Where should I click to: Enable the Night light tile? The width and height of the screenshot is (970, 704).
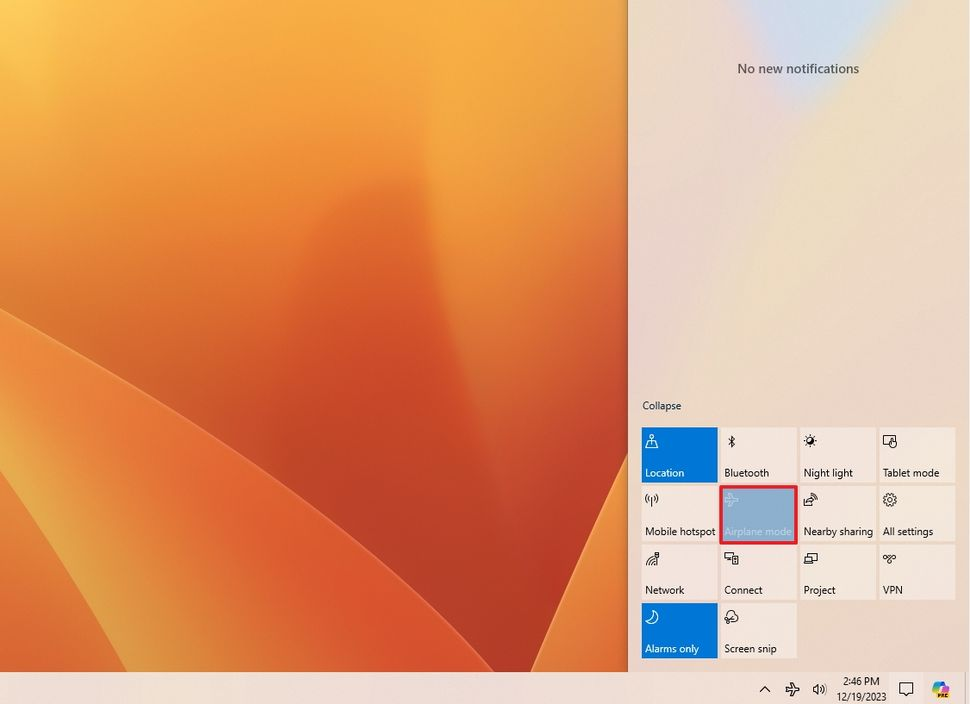(x=838, y=455)
